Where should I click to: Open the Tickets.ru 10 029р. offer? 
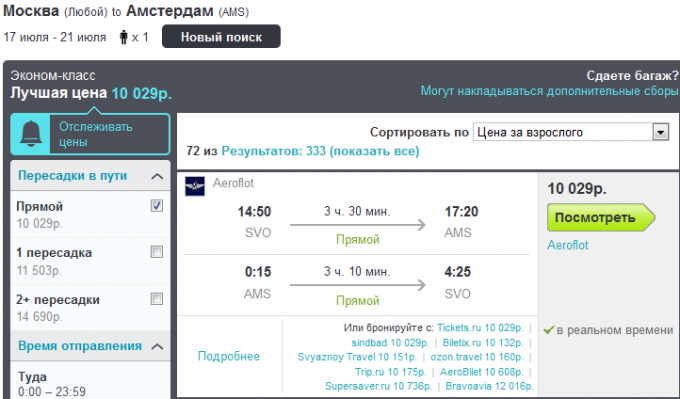(480, 328)
